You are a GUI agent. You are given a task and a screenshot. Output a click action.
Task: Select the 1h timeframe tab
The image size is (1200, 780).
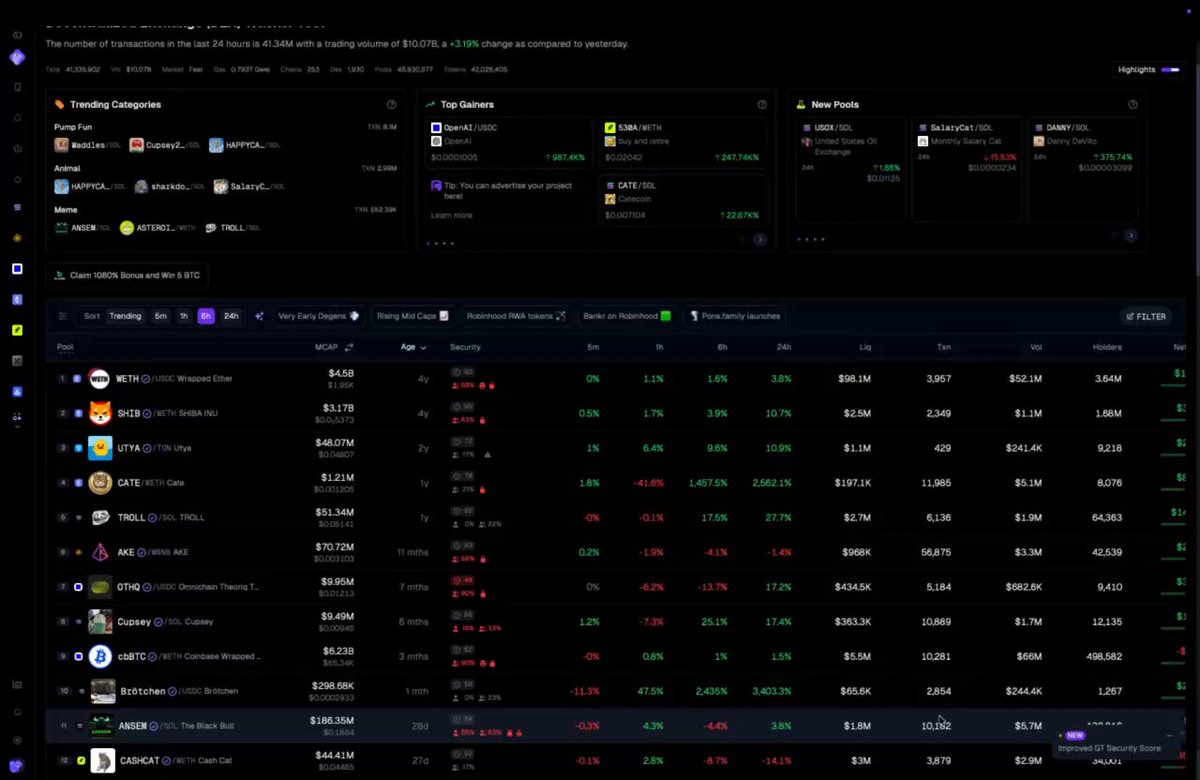tap(184, 316)
